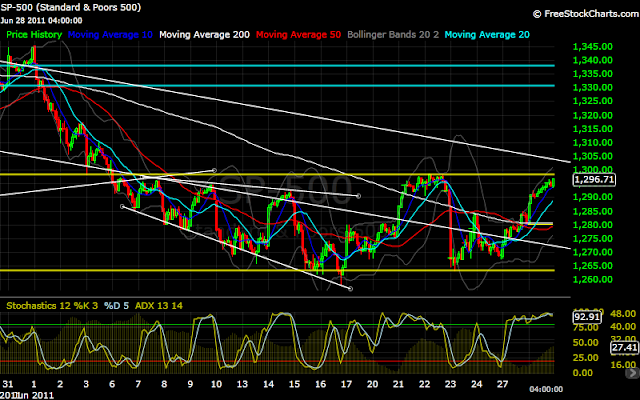This screenshot has height=400, width=640.
Task: Click the date label 23 on time axis
Action: [451, 384]
